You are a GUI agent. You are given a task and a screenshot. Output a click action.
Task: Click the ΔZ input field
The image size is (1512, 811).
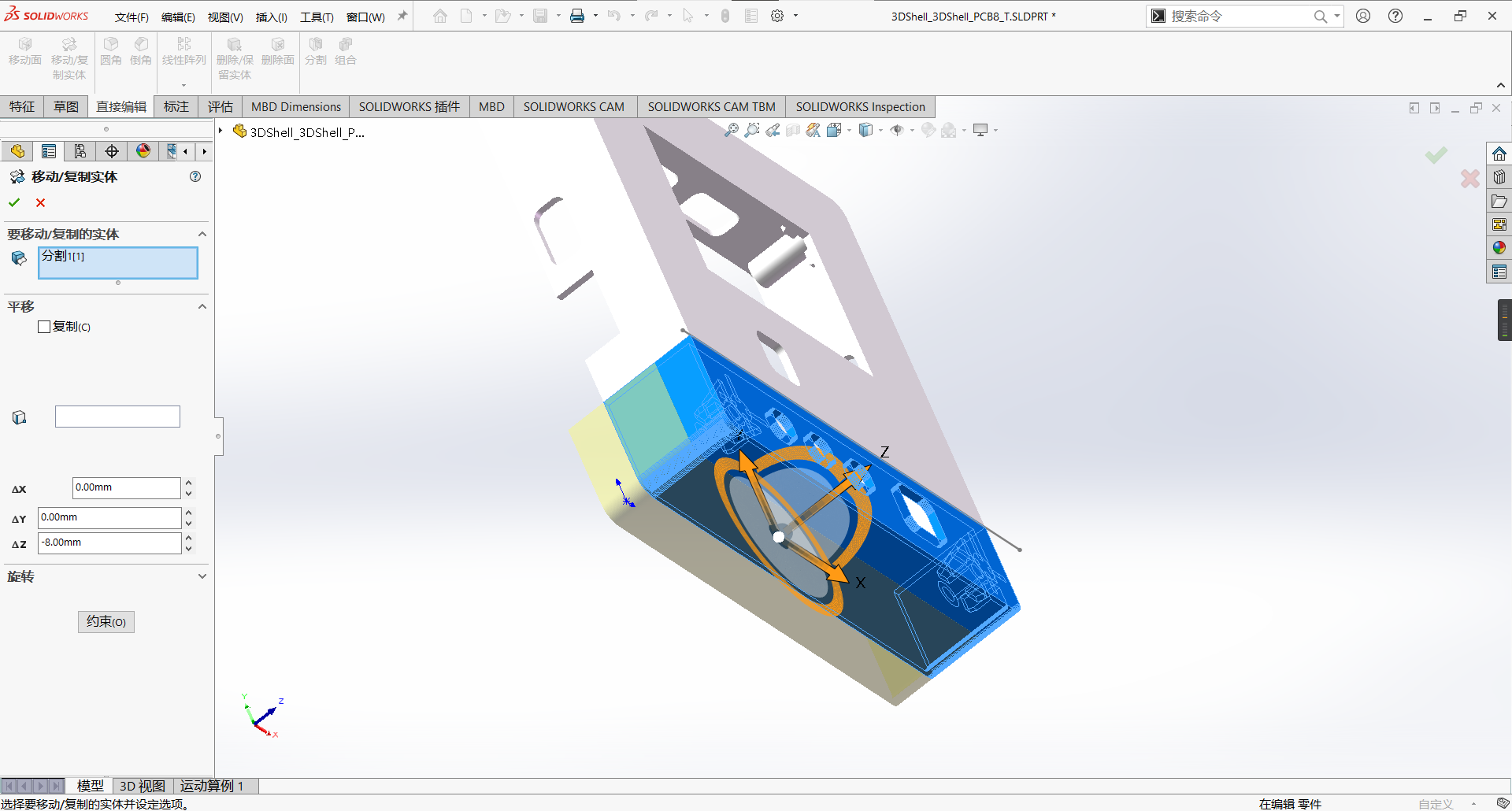(109, 543)
